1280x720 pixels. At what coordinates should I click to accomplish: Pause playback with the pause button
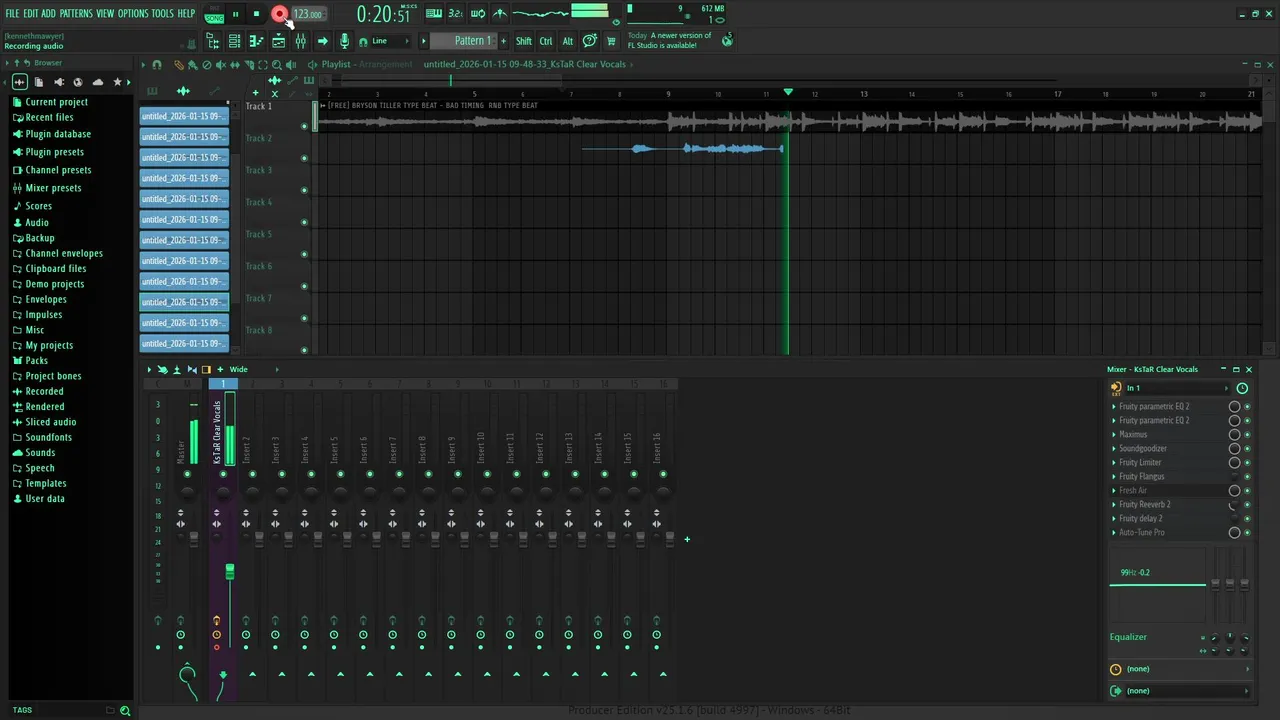point(236,14)
